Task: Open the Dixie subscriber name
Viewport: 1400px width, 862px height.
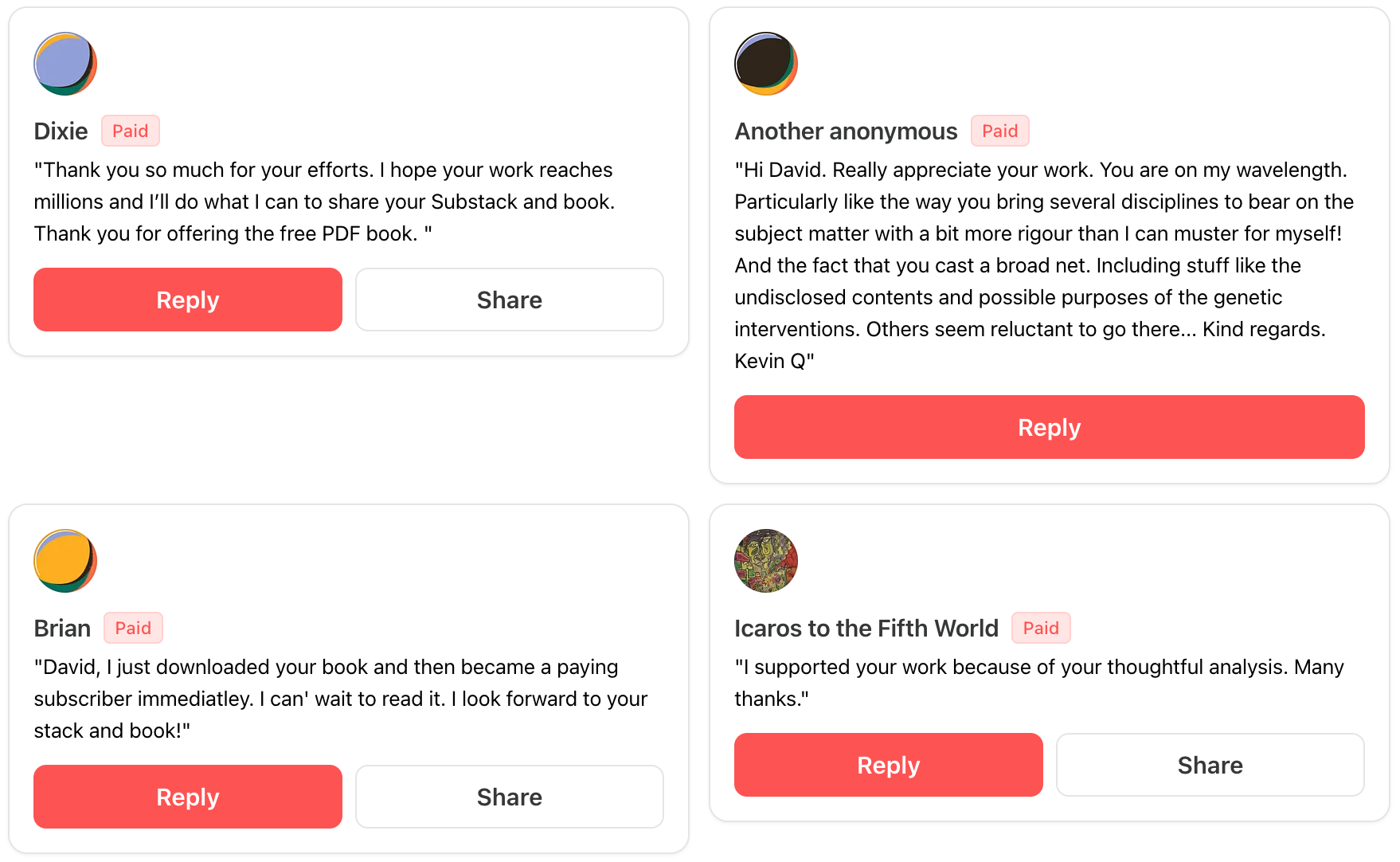Action: click(x=61, y=131)
